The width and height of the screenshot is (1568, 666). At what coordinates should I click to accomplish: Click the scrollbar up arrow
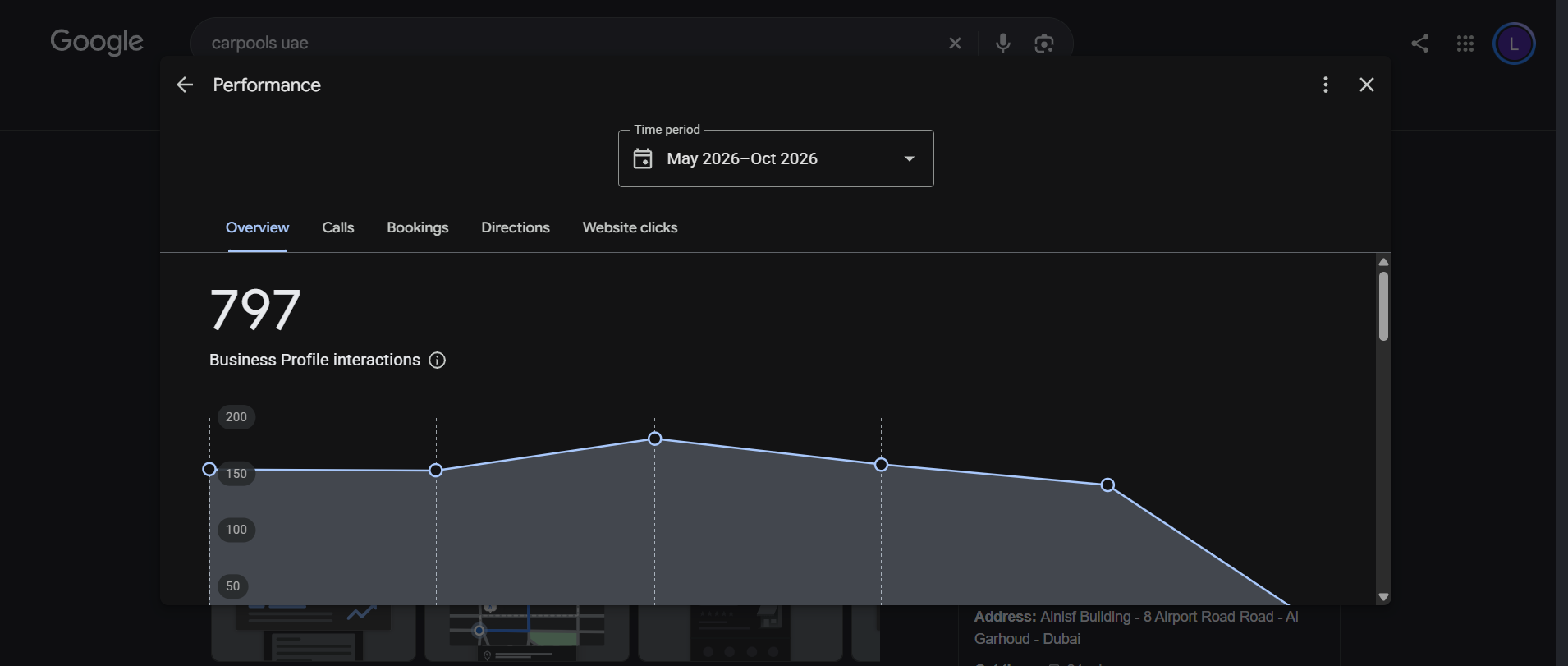(1383, 262)
